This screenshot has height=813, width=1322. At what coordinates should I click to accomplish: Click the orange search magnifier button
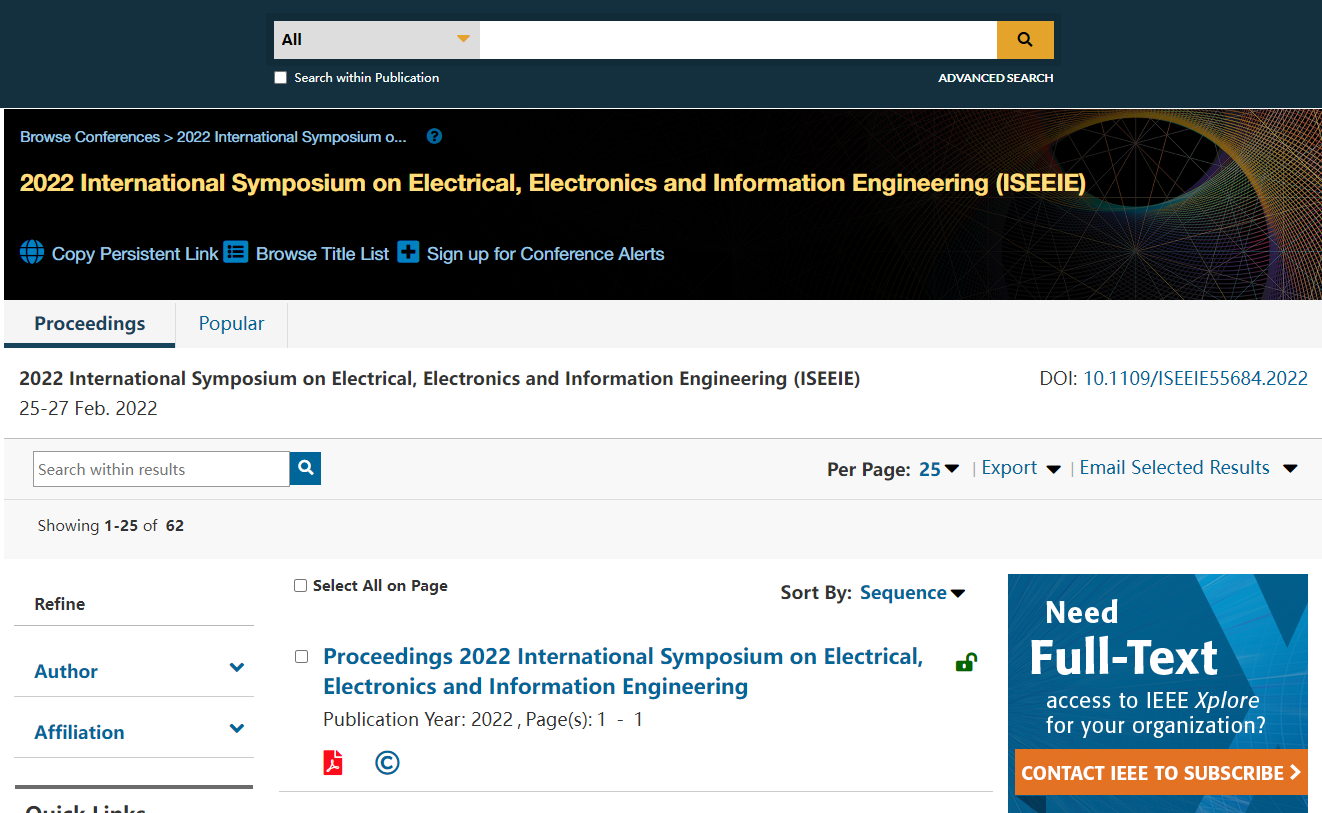[1025, 40]
